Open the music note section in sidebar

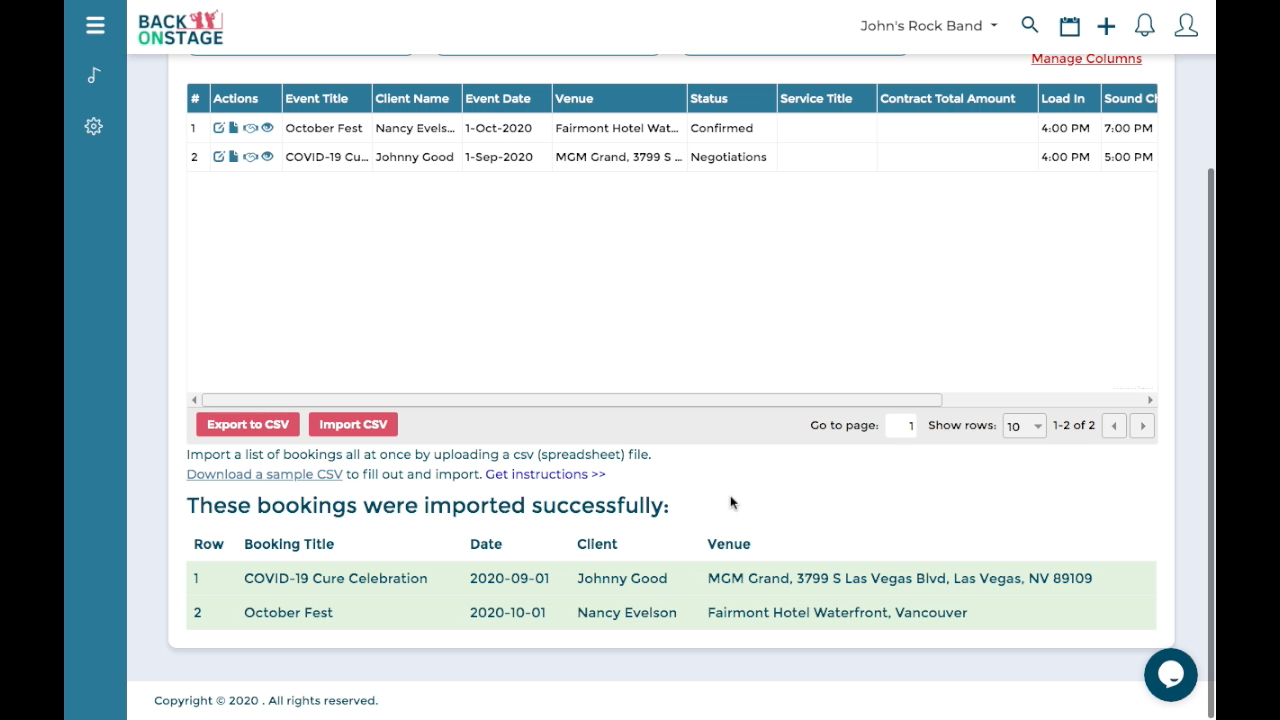pos(94,75)
